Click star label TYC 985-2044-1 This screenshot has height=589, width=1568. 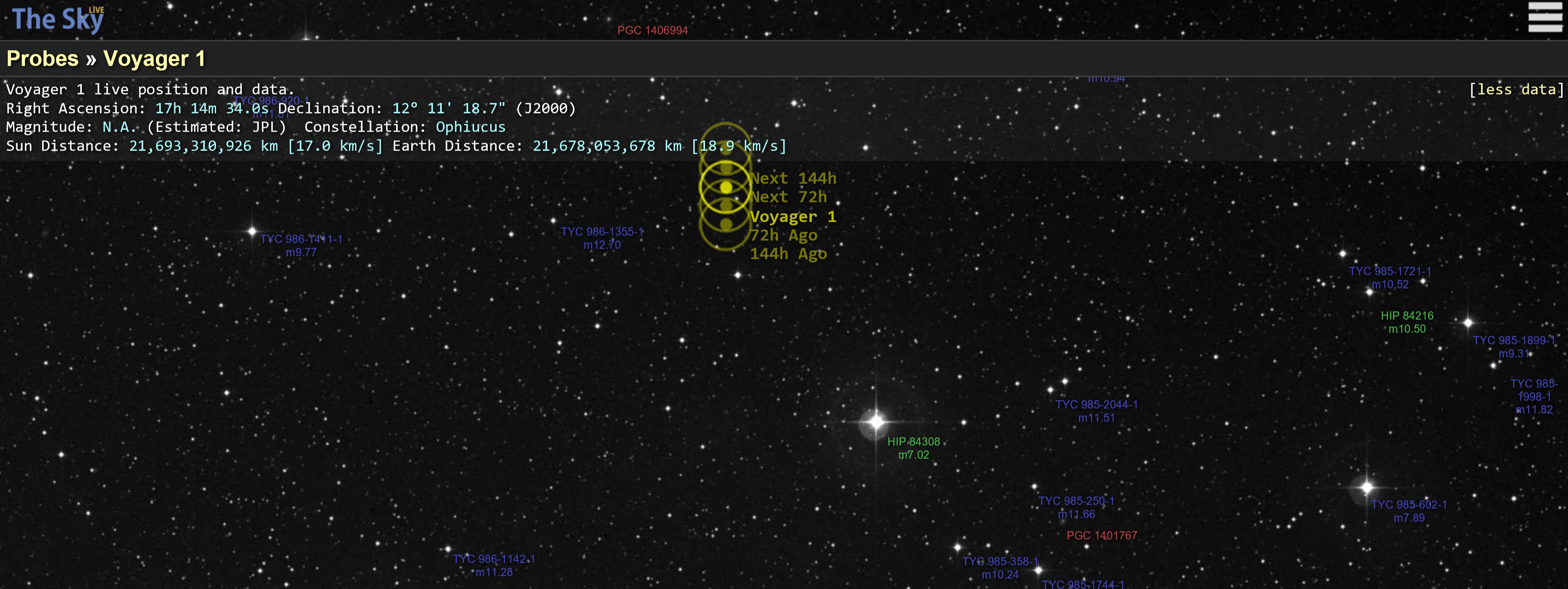[1096, 405]
